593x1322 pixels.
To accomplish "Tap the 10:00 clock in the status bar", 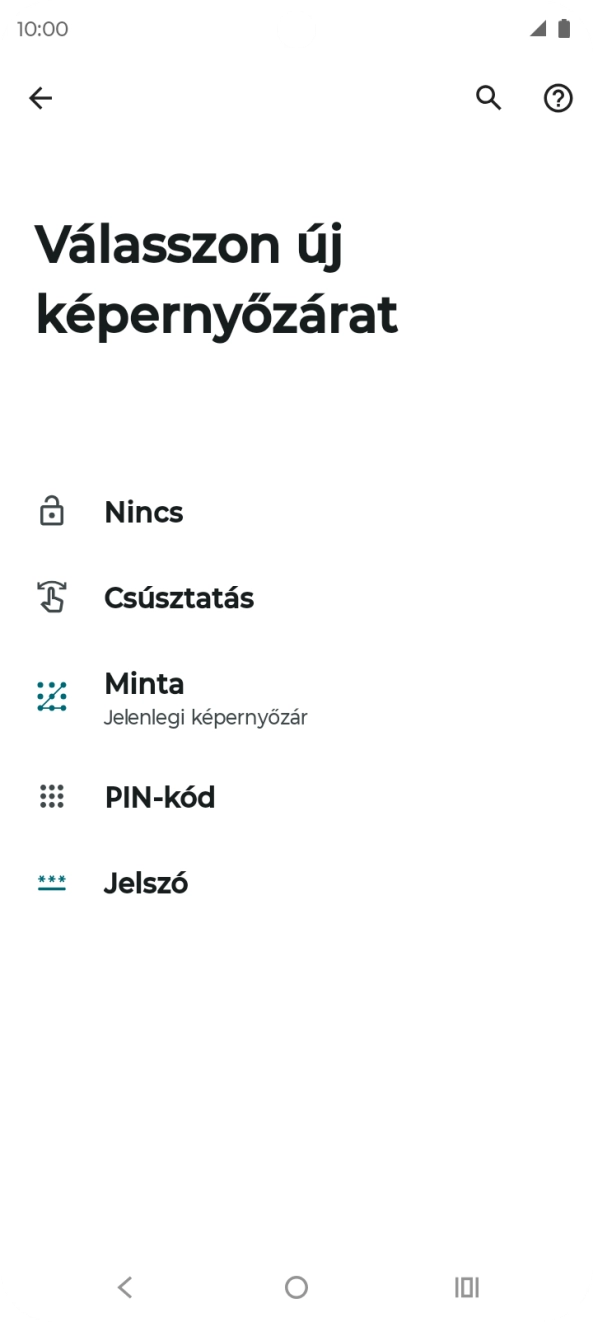I will 42,29.
